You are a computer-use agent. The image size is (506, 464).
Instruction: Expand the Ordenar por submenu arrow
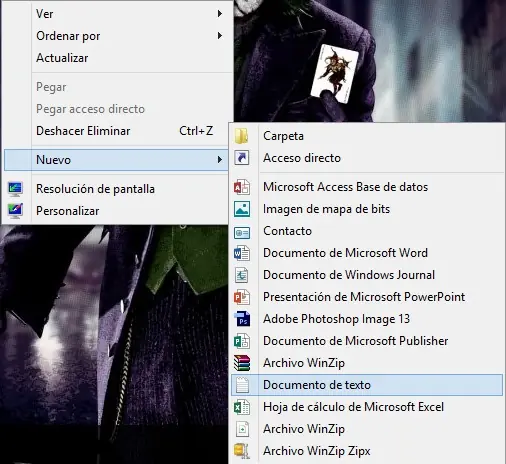click(220, 36)
